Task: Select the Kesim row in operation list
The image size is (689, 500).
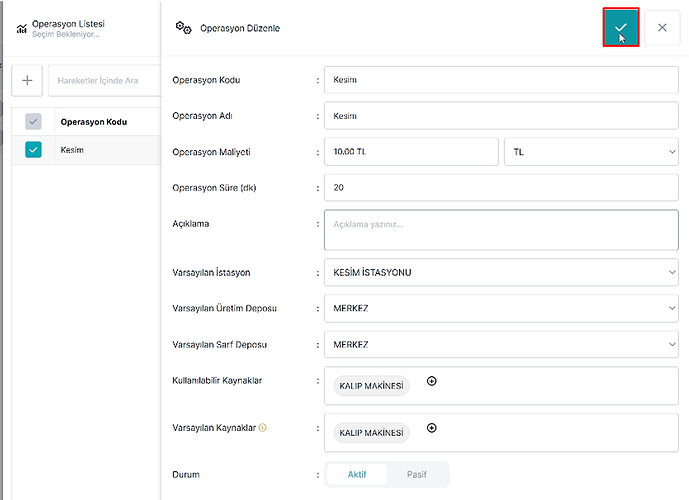Action: click(x=87, y=150)
